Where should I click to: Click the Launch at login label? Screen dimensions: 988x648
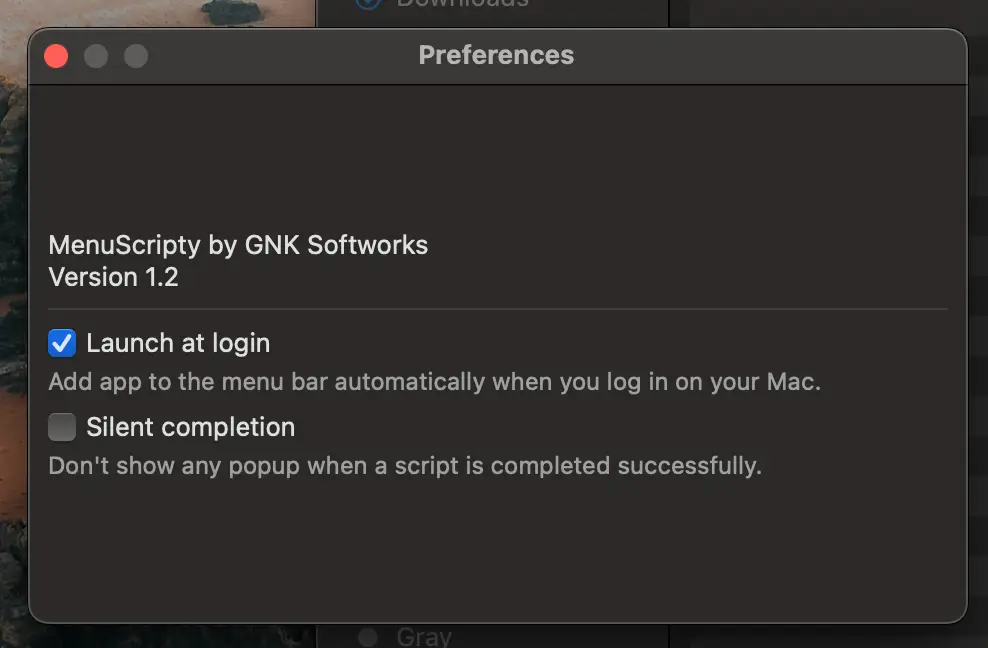pyautogui.click(x=178, y=344)
